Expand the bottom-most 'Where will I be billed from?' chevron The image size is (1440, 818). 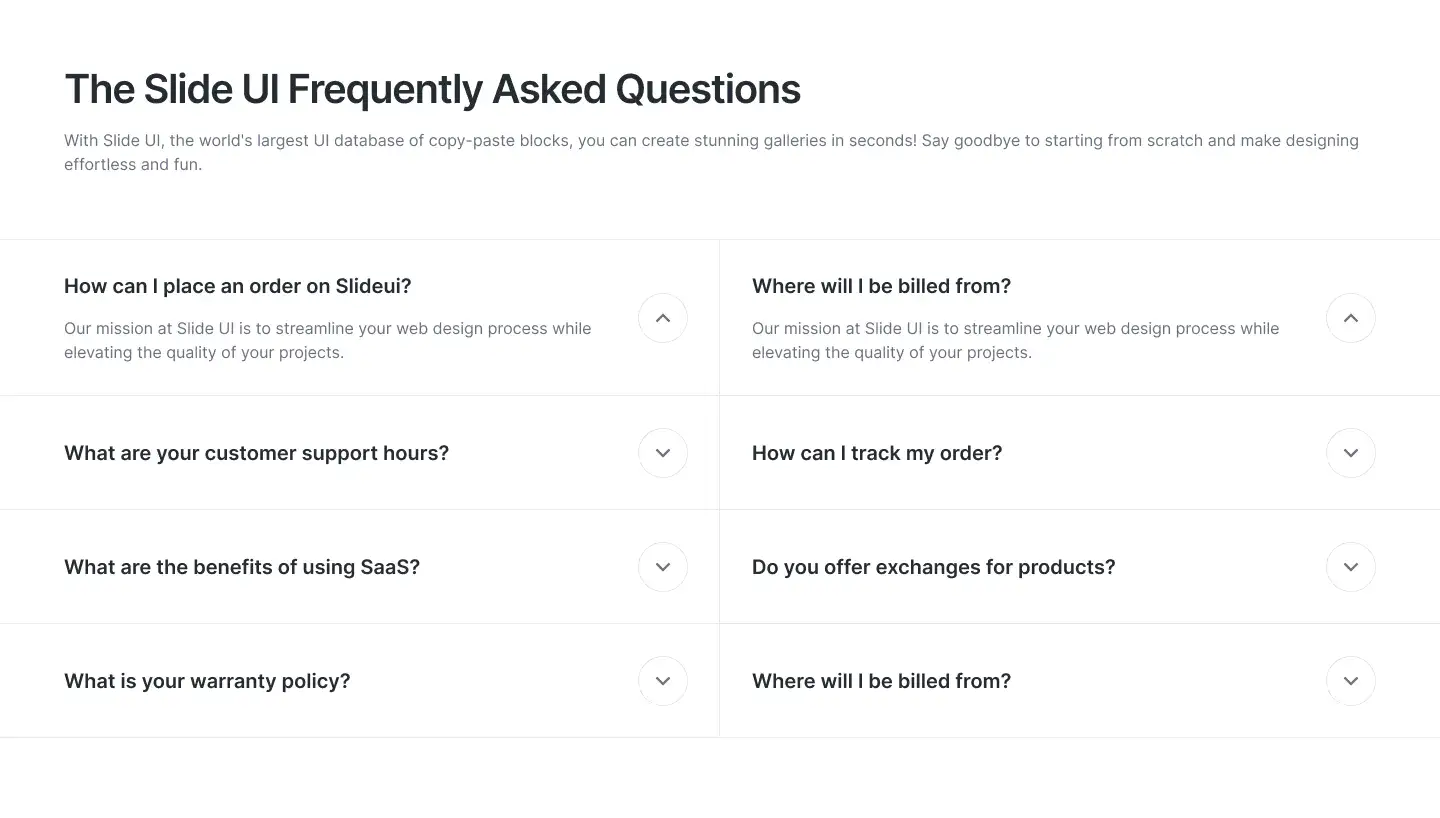click(x=1350, y=681)
